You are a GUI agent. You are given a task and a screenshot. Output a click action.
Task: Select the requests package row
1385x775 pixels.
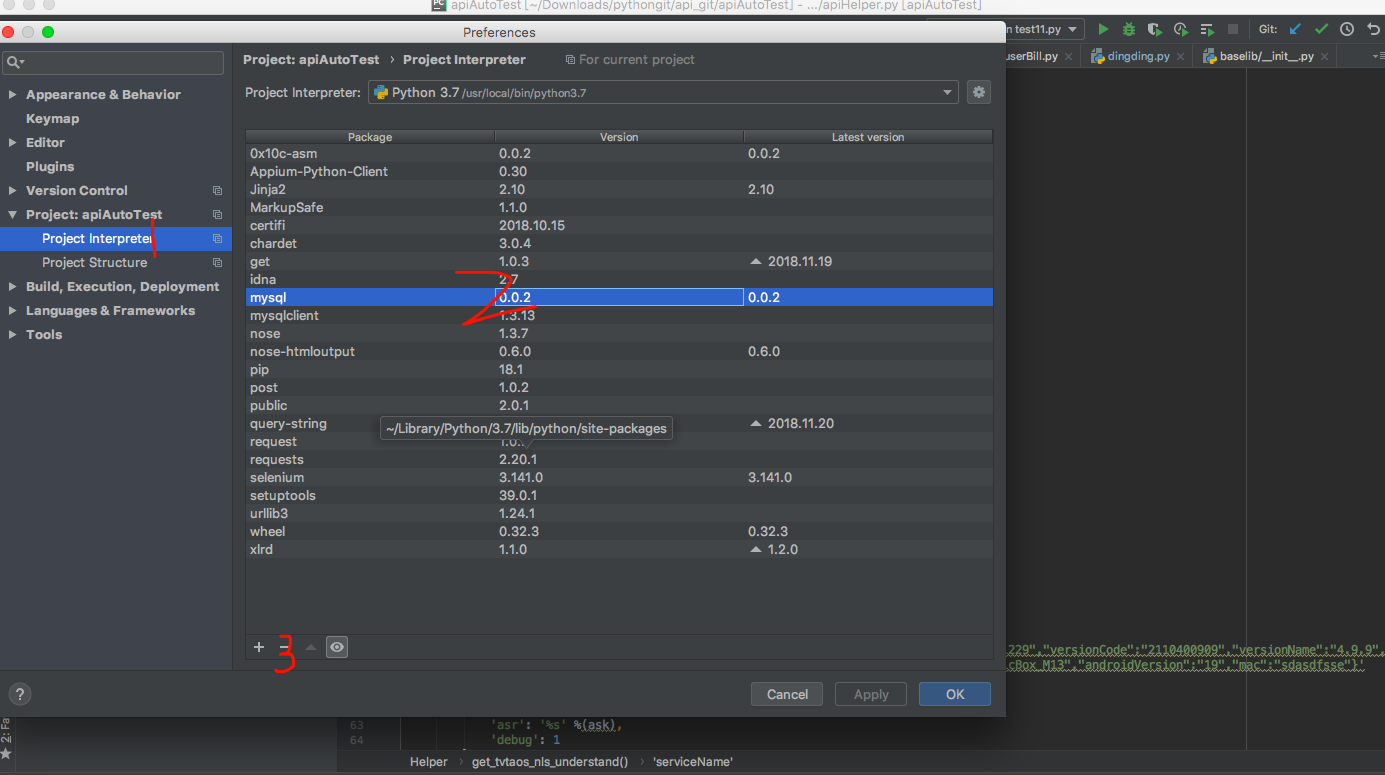[x=619, y=459]
